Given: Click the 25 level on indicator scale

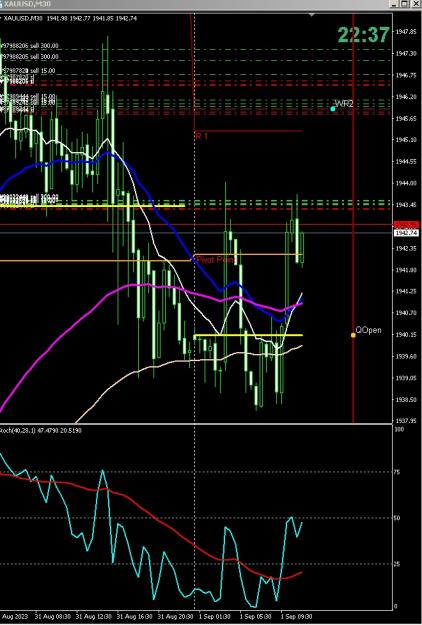Looking at the screenshot, I should (x=396, y=564).
